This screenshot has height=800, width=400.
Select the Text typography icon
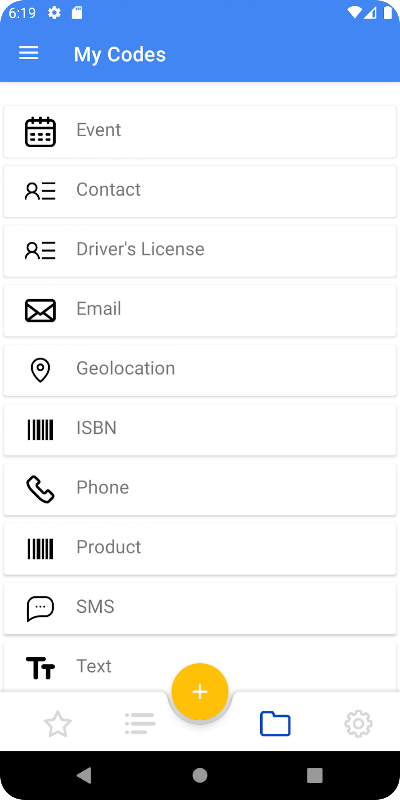(40, 668)
